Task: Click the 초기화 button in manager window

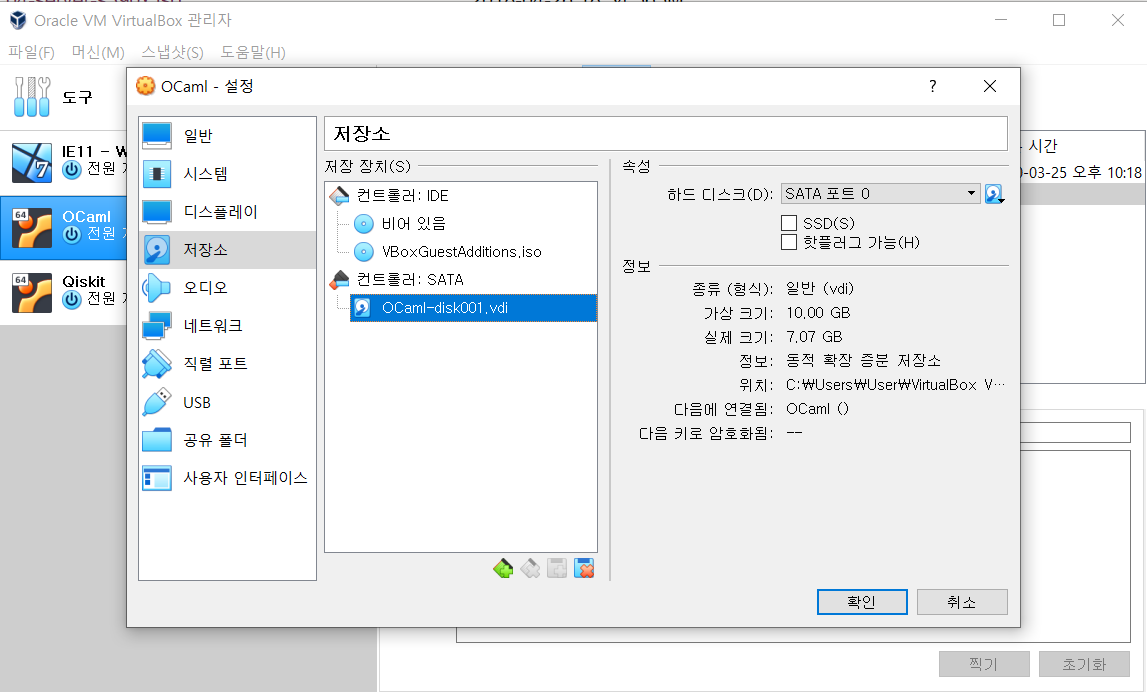Action: click(1084, 664)
